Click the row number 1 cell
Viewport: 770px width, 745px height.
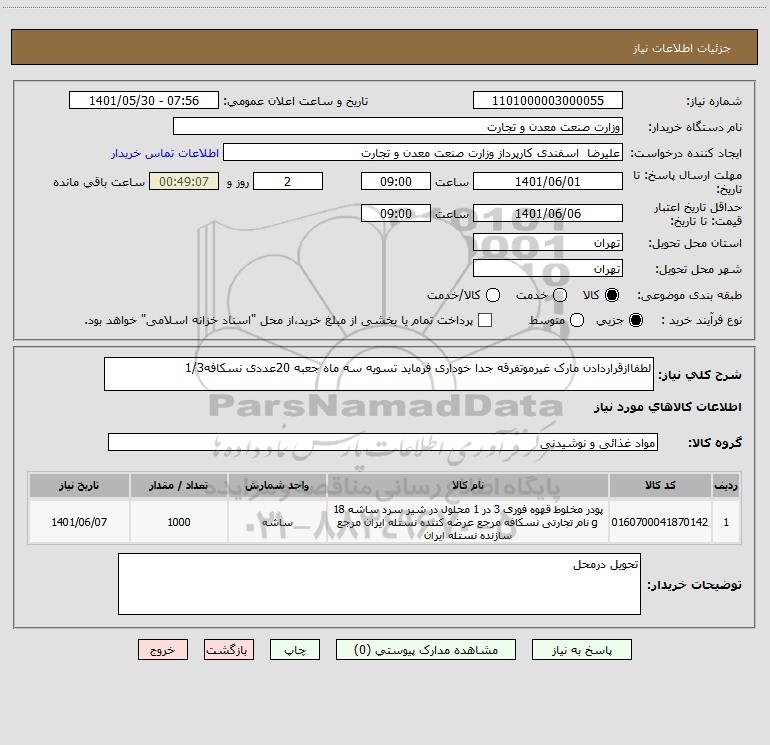click(726, 522)
